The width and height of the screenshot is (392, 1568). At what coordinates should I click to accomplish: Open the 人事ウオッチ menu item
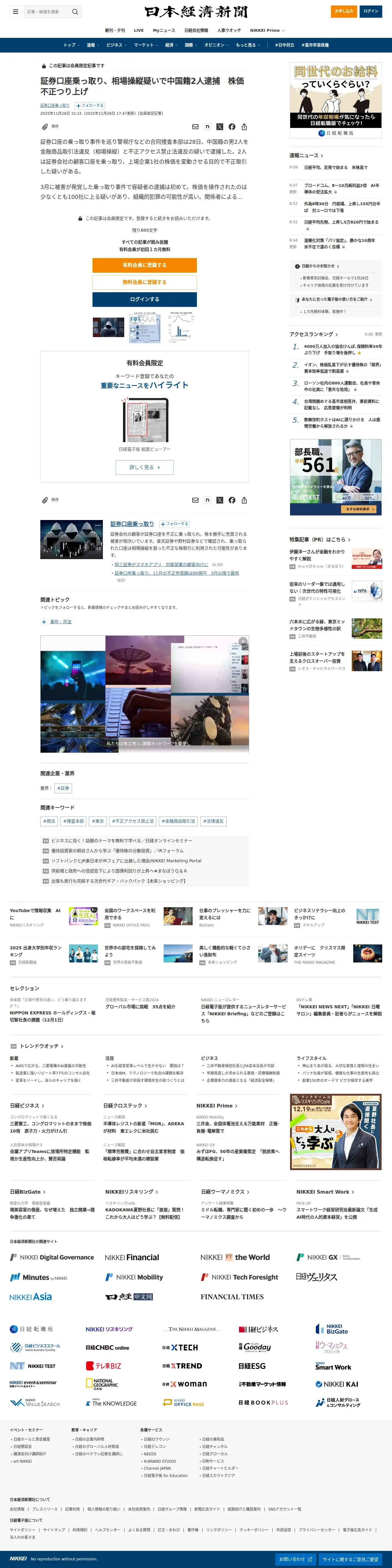229,31
